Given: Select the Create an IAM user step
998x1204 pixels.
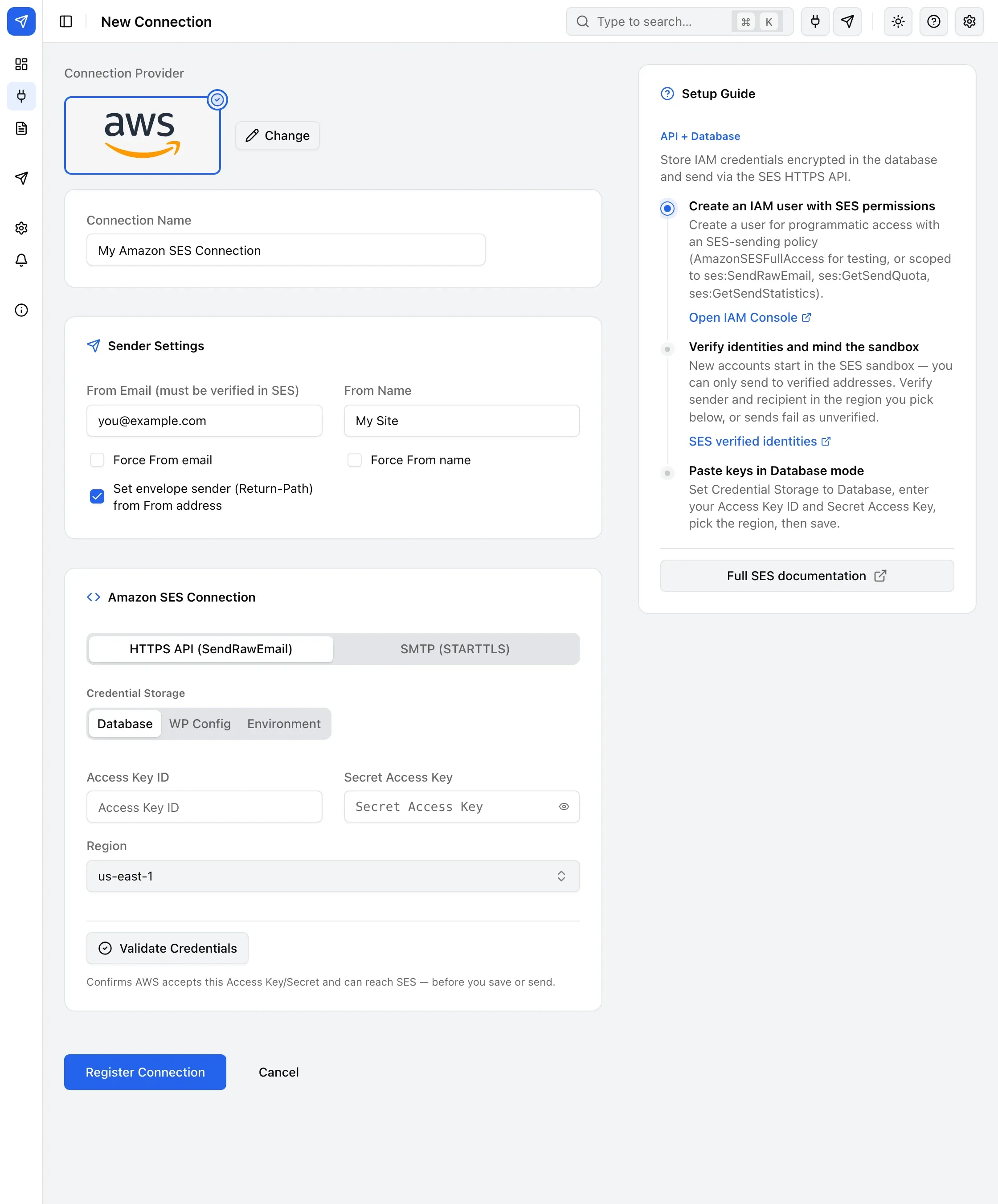Looking at the screenshot, I should click(667, 208).
